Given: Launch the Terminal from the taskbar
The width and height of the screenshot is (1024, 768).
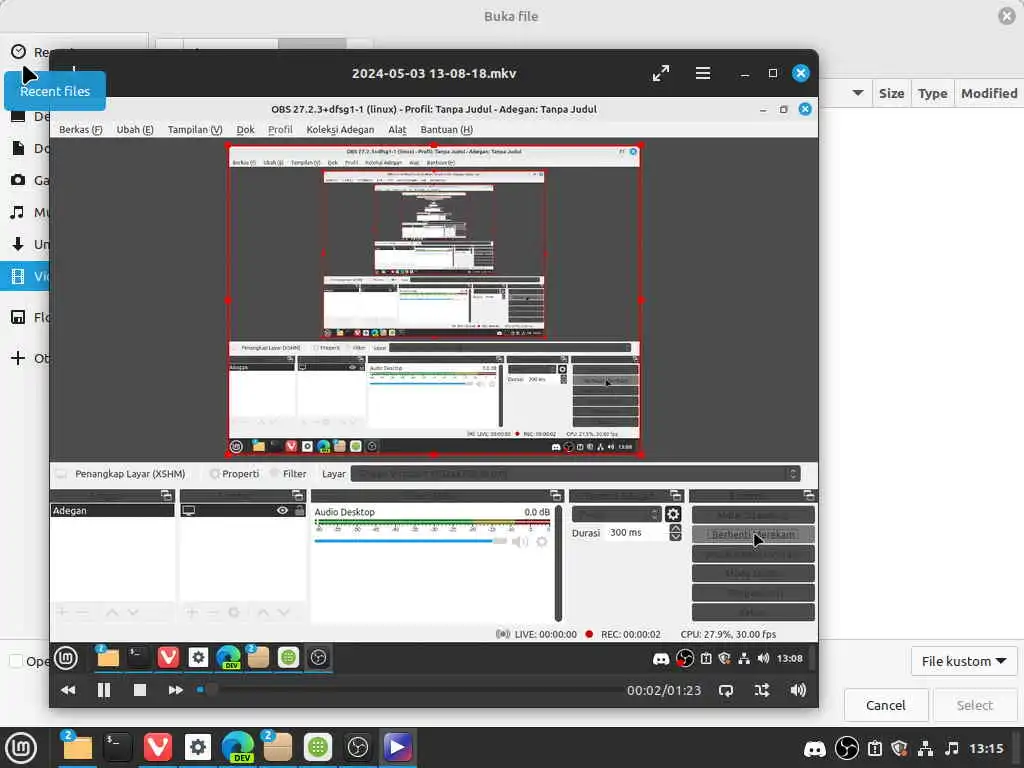Looking at the screenshot, I should 118,748.
